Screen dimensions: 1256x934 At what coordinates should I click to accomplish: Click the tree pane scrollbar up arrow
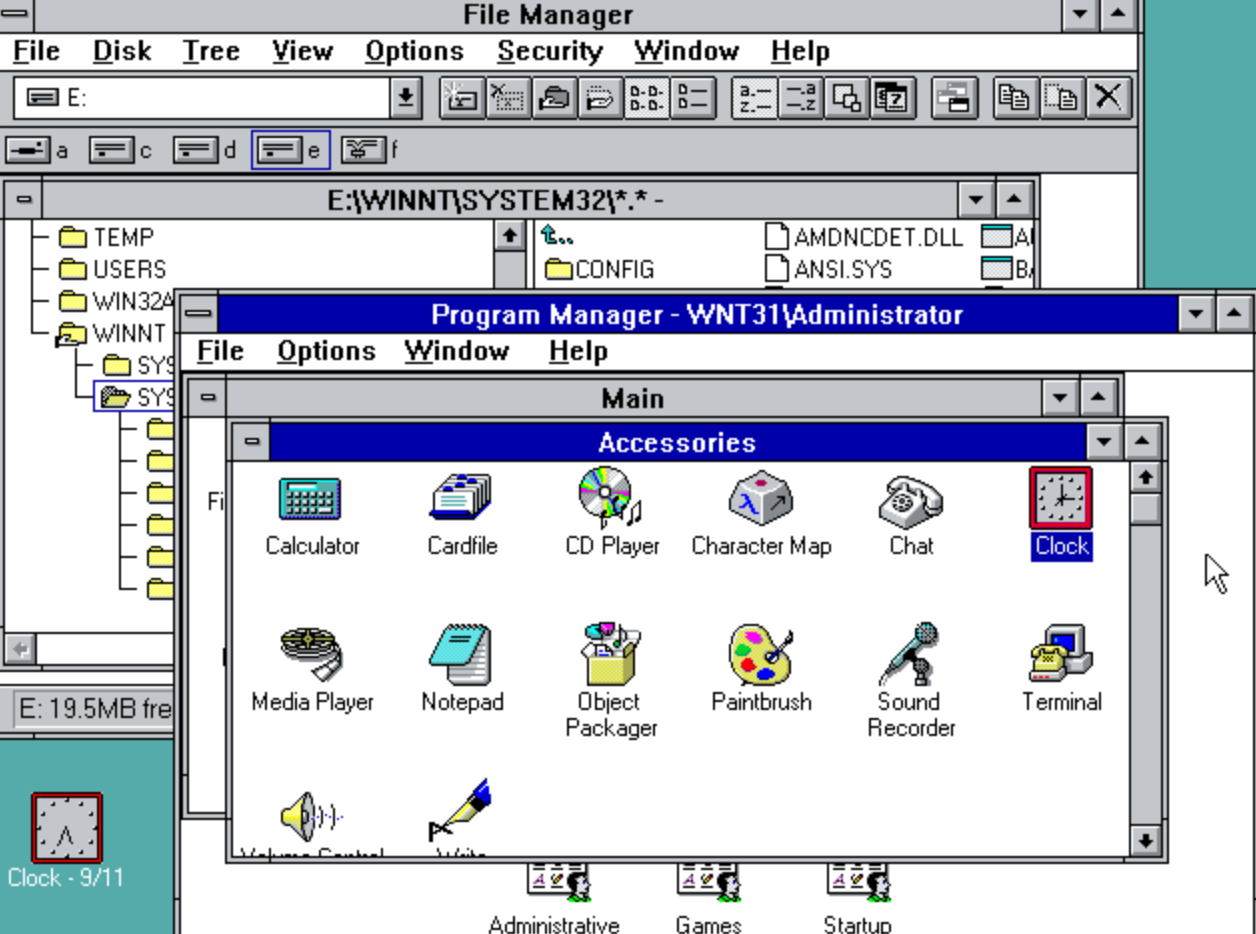(510, 236)
